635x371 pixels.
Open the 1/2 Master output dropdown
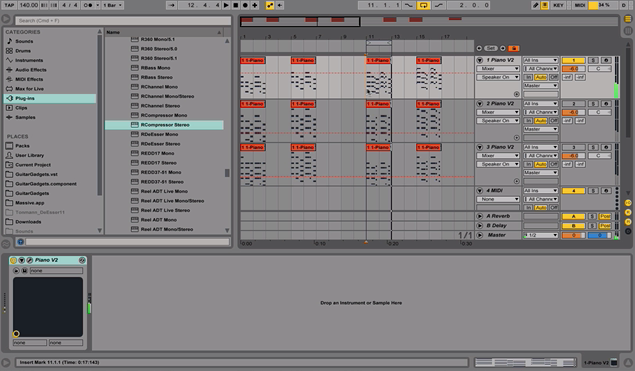(541, 235)
